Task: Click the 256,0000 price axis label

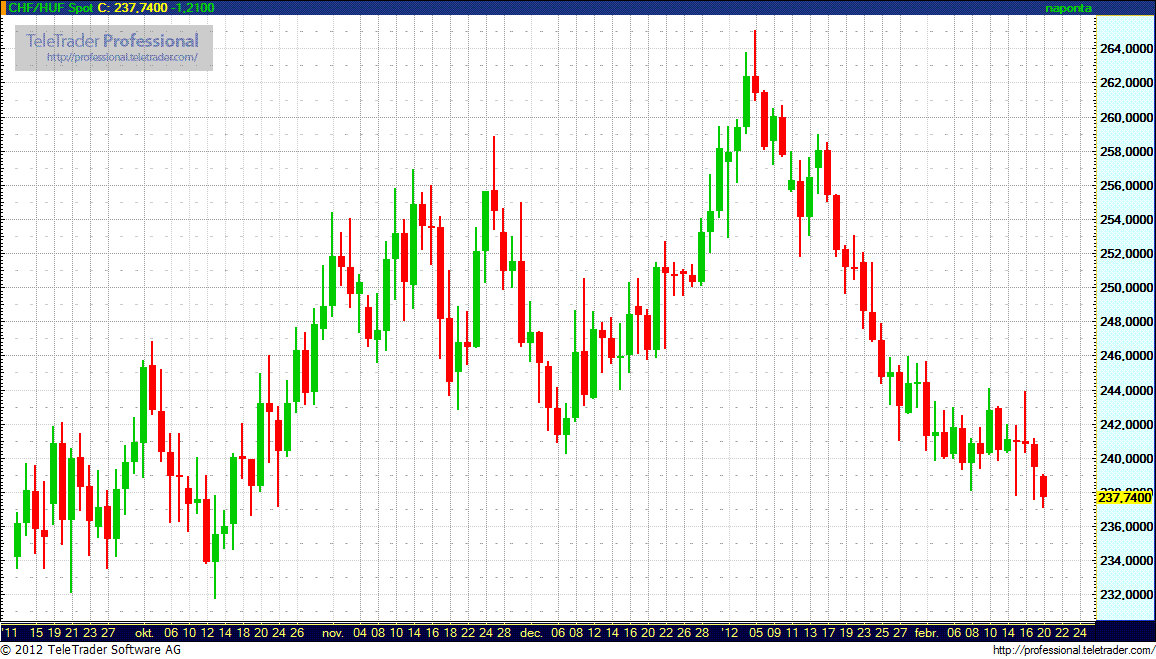Action: click(1125, 186)
